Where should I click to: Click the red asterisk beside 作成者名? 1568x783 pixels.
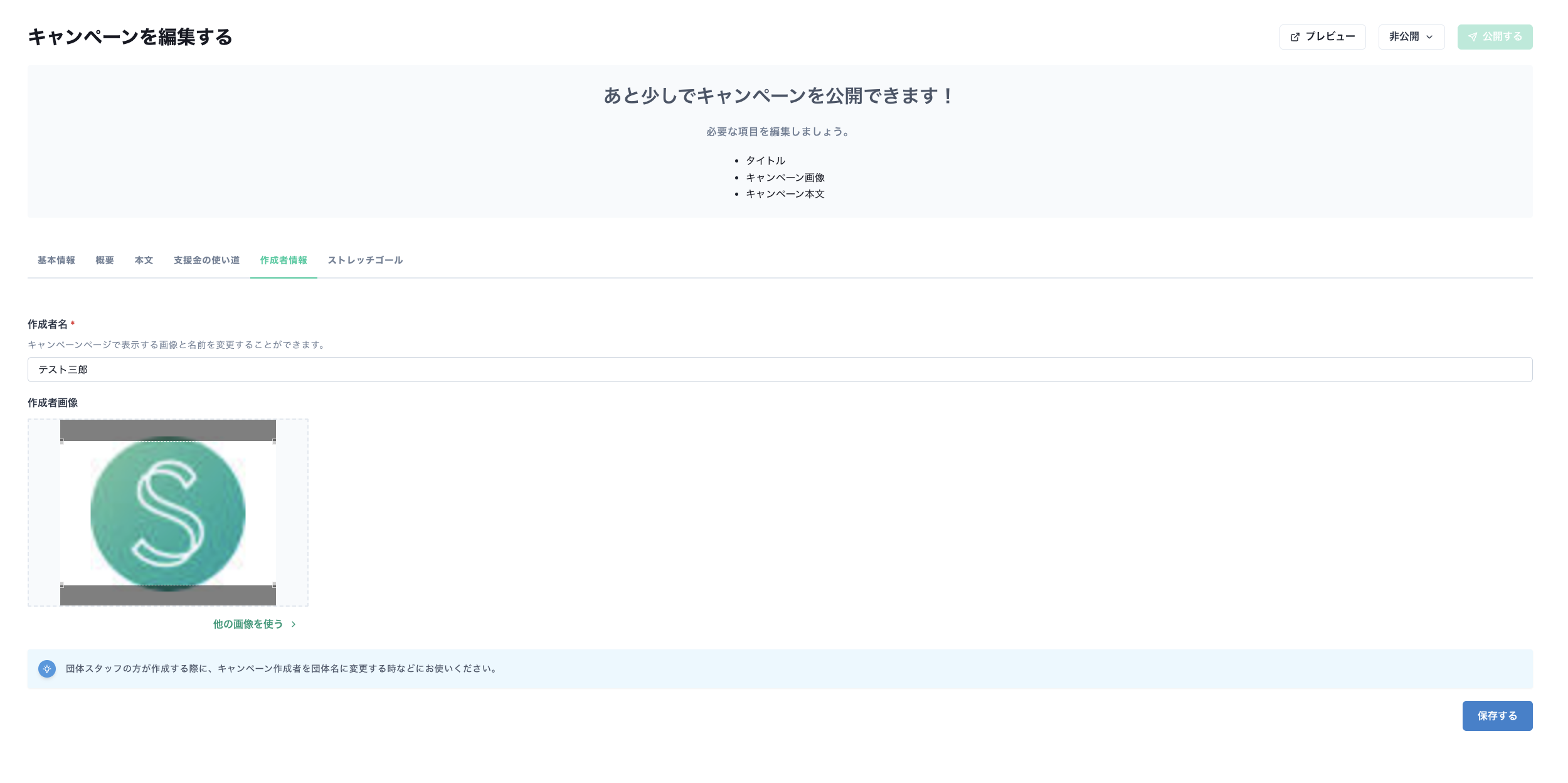click(x=73, y=324)
